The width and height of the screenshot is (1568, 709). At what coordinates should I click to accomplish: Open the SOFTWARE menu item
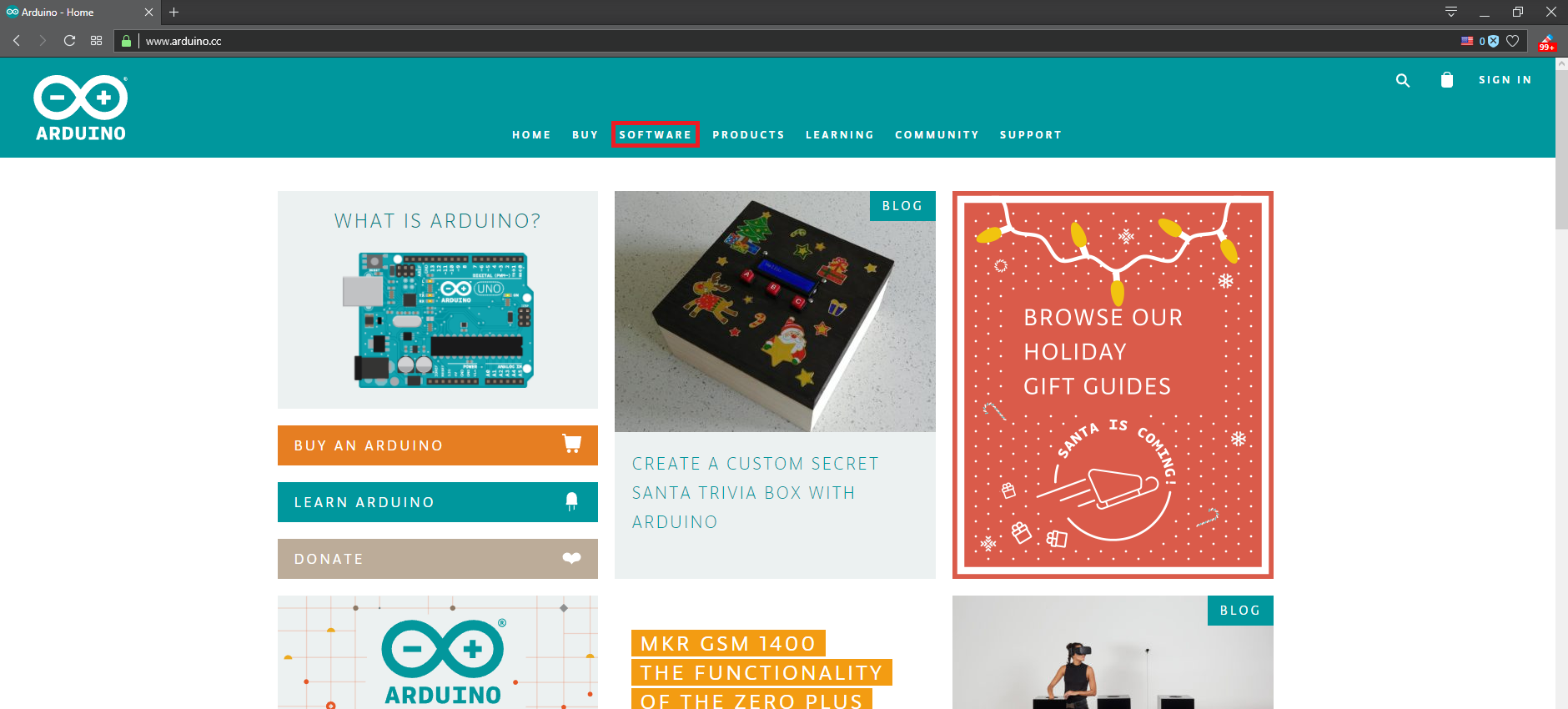pyautogui.click(x=656, y=134)
